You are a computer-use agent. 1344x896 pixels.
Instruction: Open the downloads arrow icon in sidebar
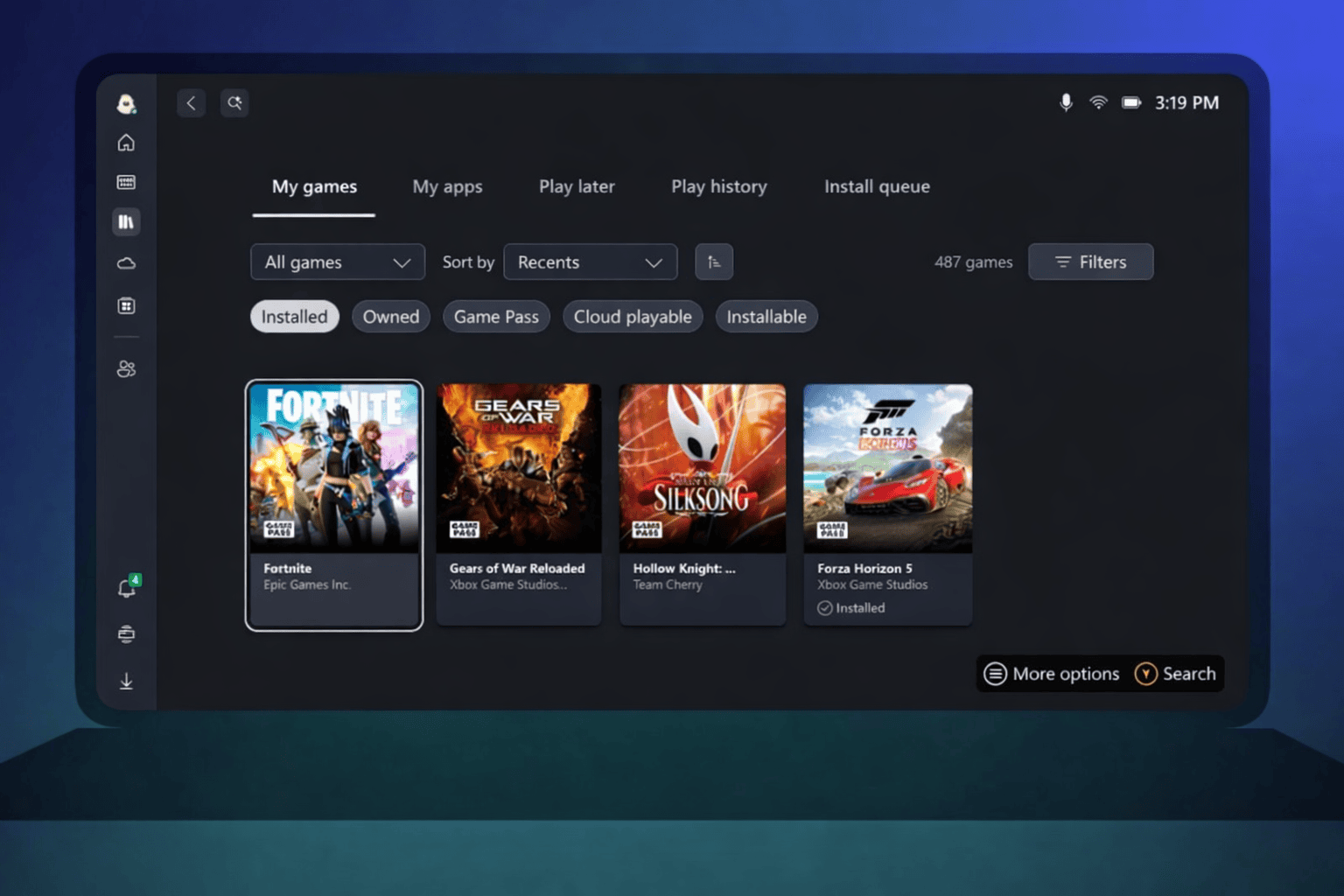pos(126,681)
